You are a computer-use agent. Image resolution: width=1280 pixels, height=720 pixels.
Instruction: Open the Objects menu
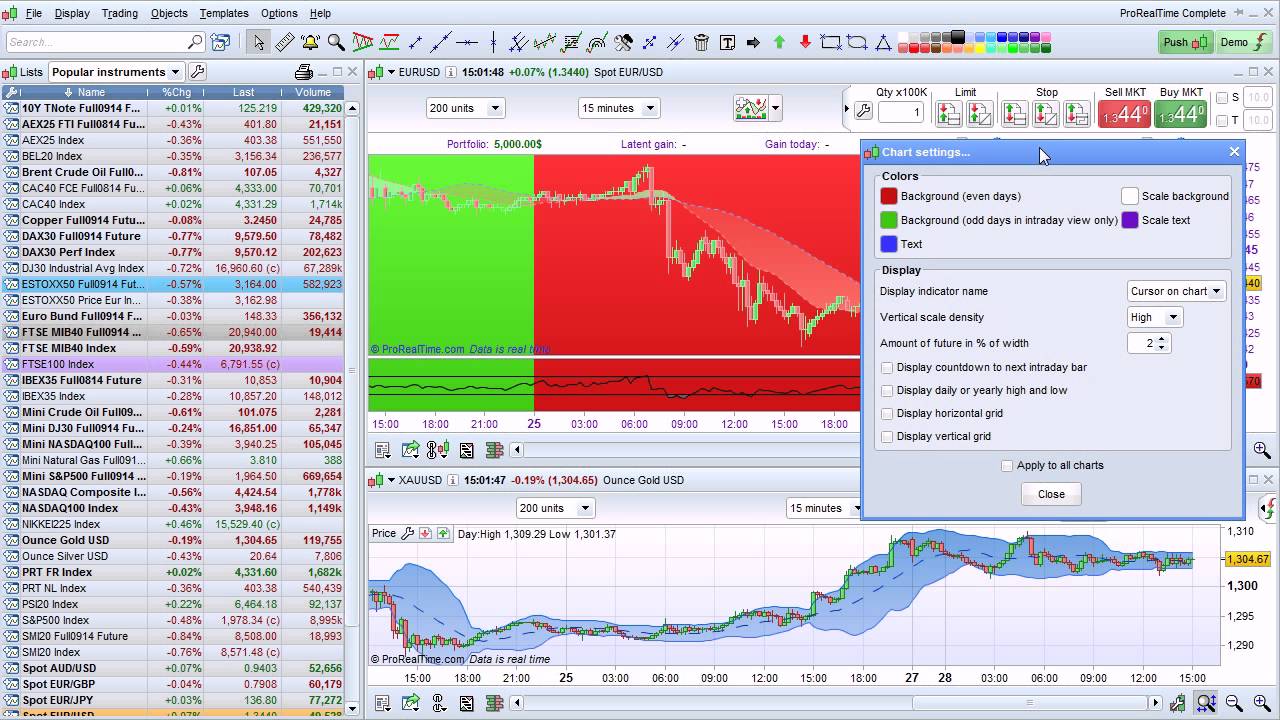click(169, 13)
